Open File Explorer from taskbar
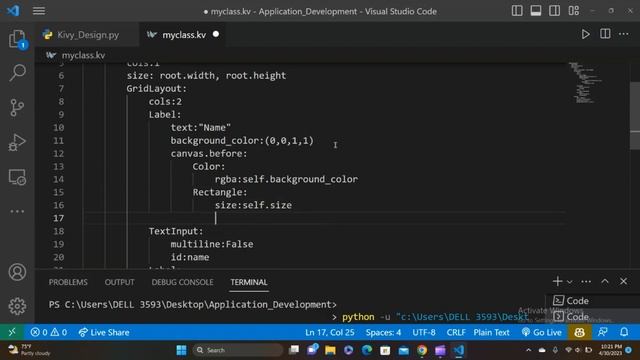 click(x=330, y=350)
